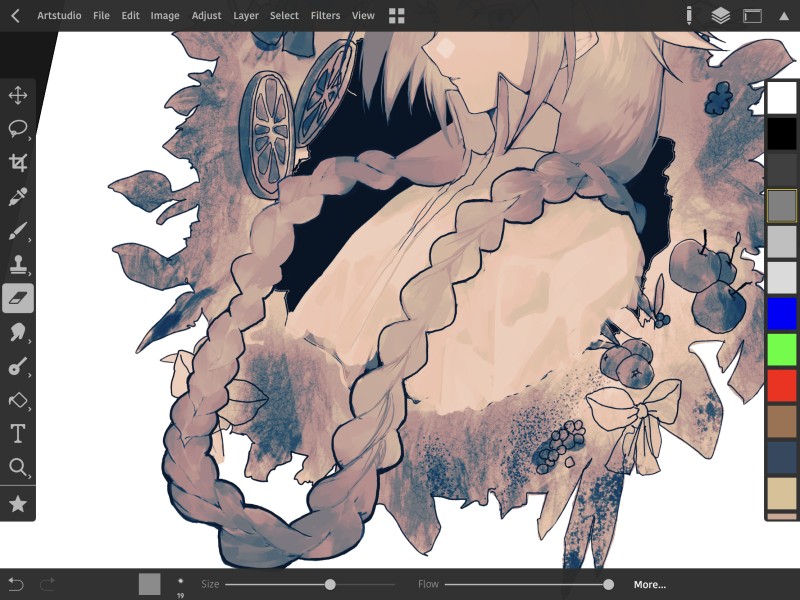Select the Paintbrush tool
This screenshot has height=600, width=800.
[18, 231]
